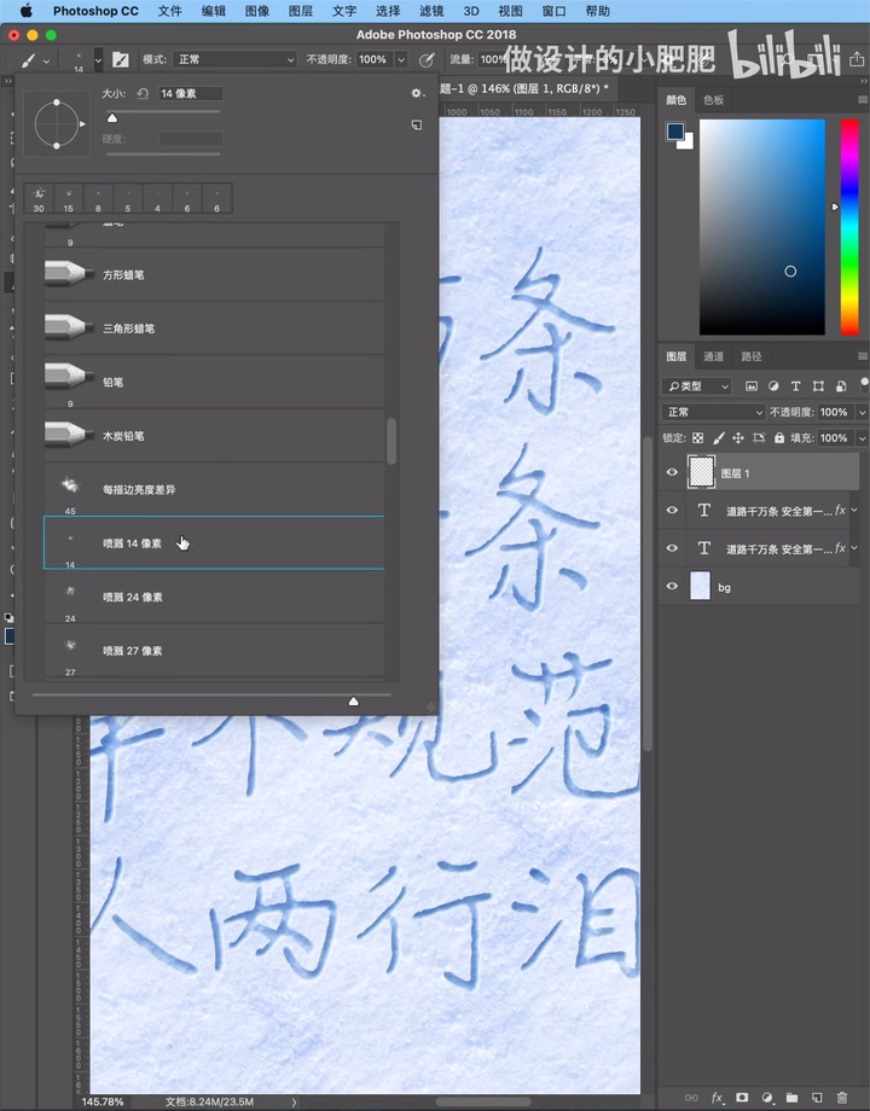This screenshot has width=870, height=1111.
Task: Expand effects of second text layer
Action: (854, 548)
